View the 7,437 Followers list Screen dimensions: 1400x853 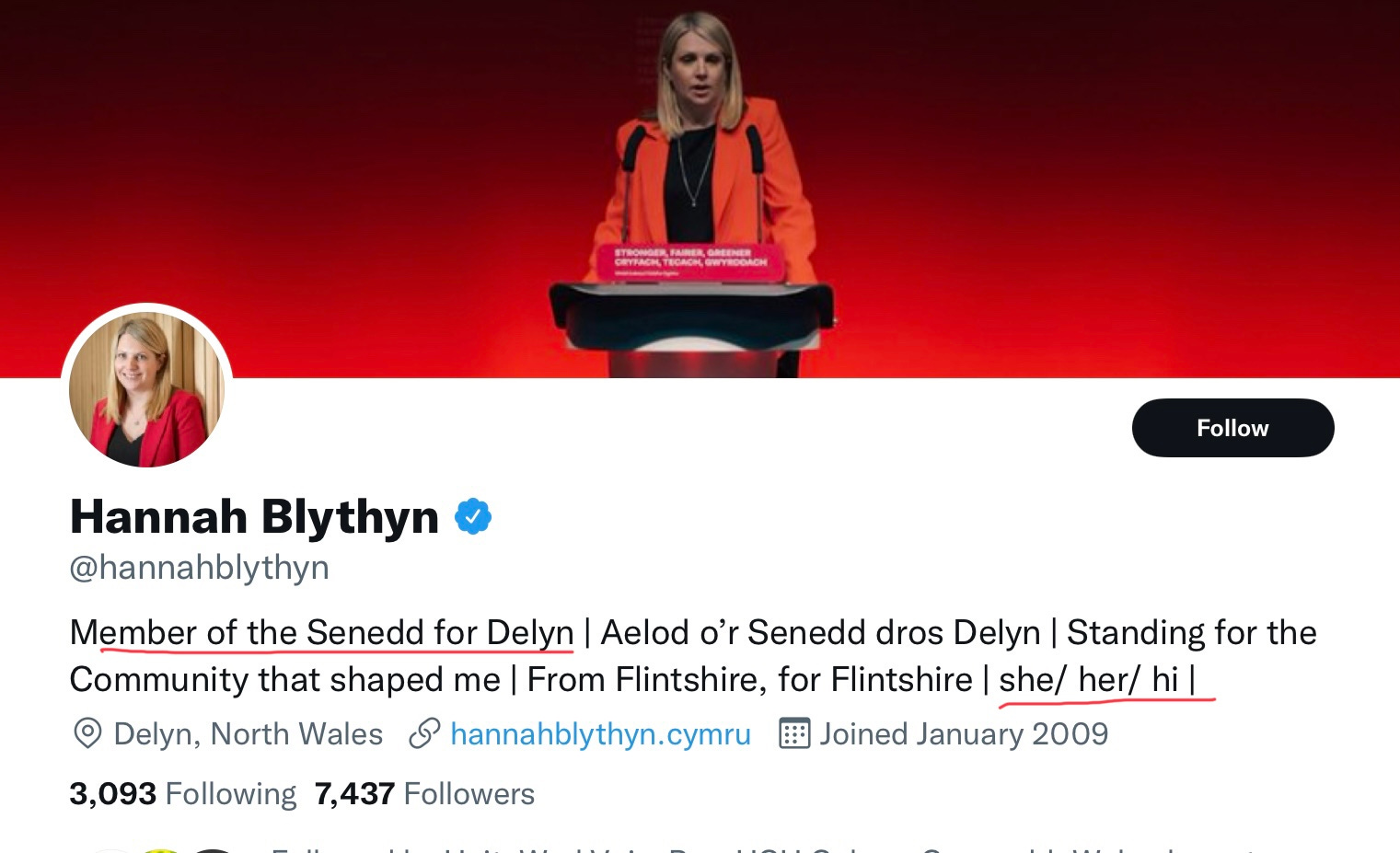pyautogui.click(x=424, y=793)
